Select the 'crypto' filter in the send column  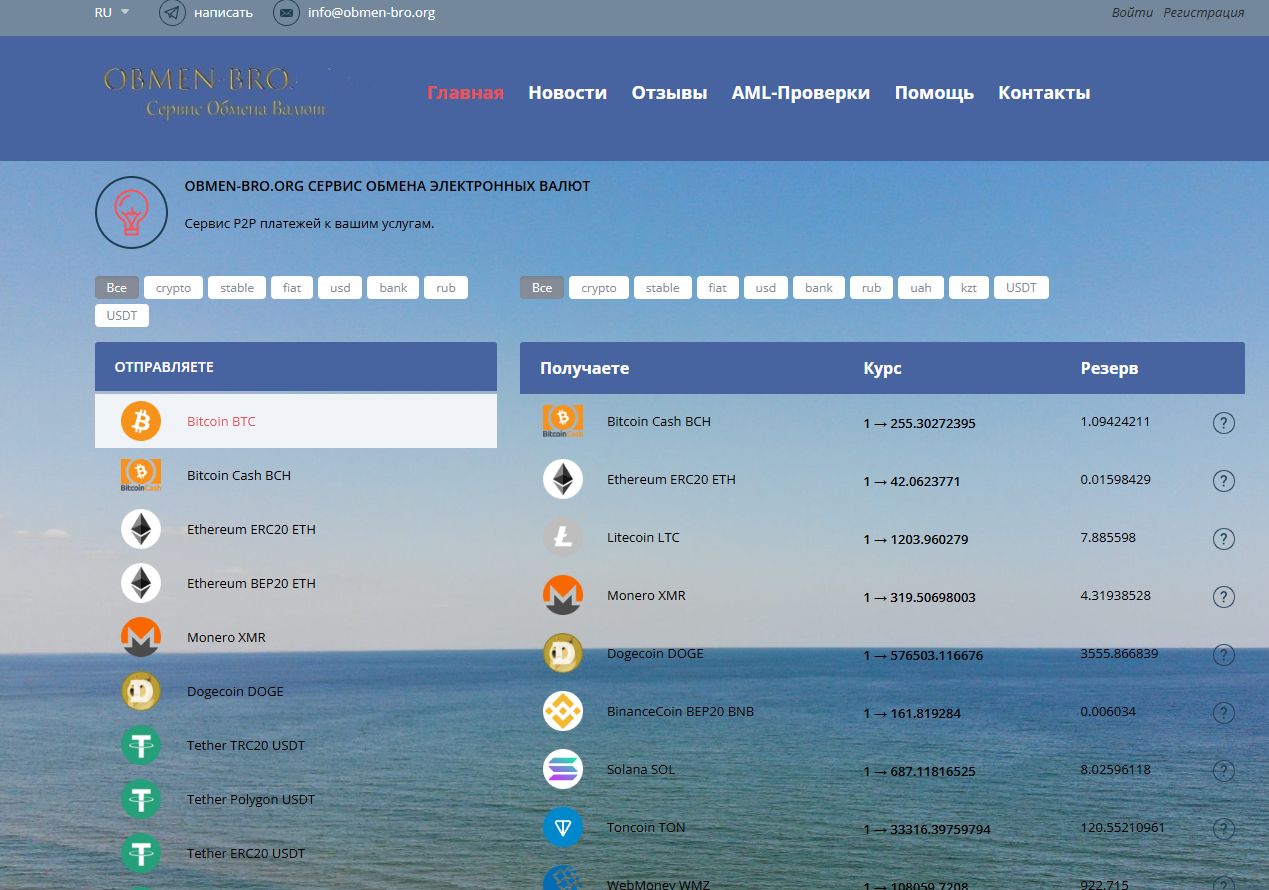(173, 288)
